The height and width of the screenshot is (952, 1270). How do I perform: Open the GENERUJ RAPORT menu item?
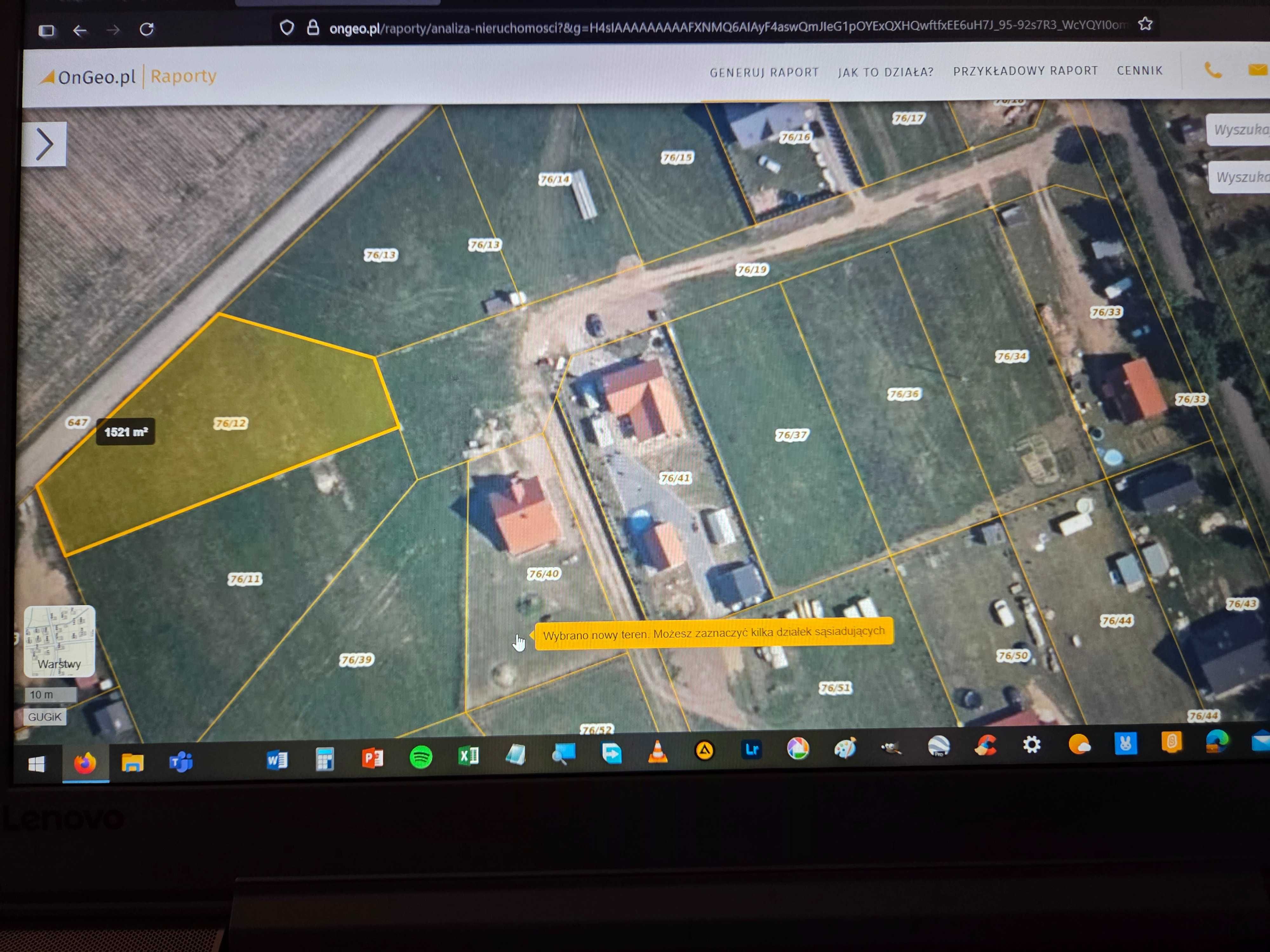point(764,73)
